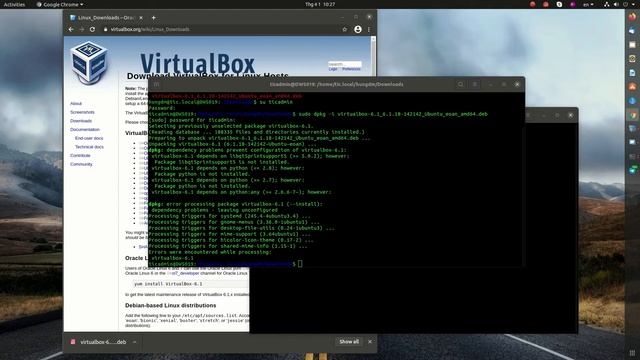Open the Community sidebar link
This screenshot has width=640, height=360.
pos(81,164)
